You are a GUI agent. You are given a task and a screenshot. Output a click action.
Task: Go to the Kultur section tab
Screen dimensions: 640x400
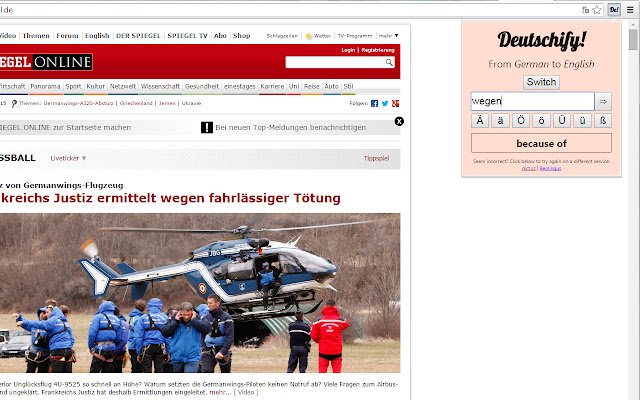pyautogui.click(x=96, y=86)
